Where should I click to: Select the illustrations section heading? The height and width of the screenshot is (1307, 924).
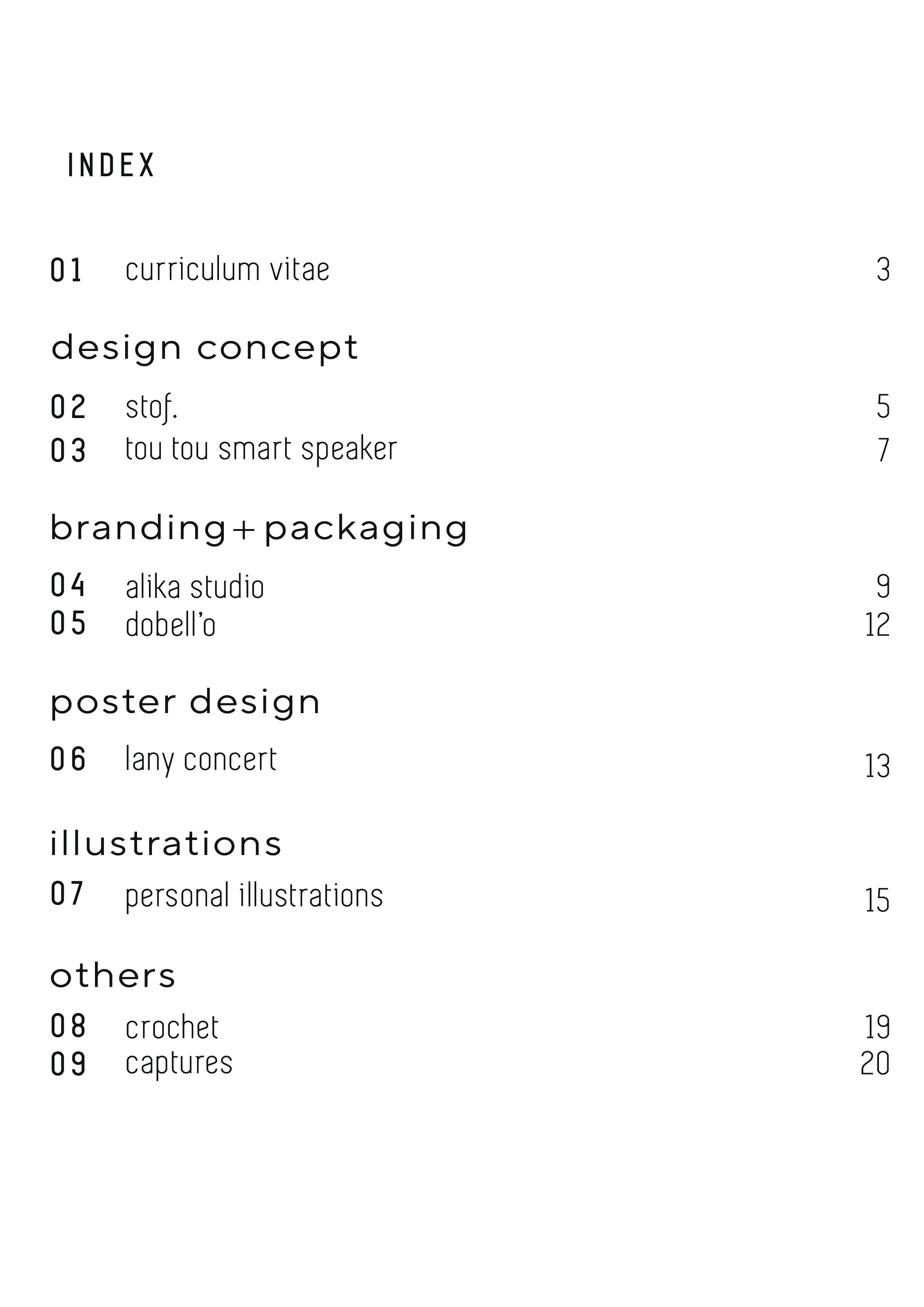coord(166,843)
